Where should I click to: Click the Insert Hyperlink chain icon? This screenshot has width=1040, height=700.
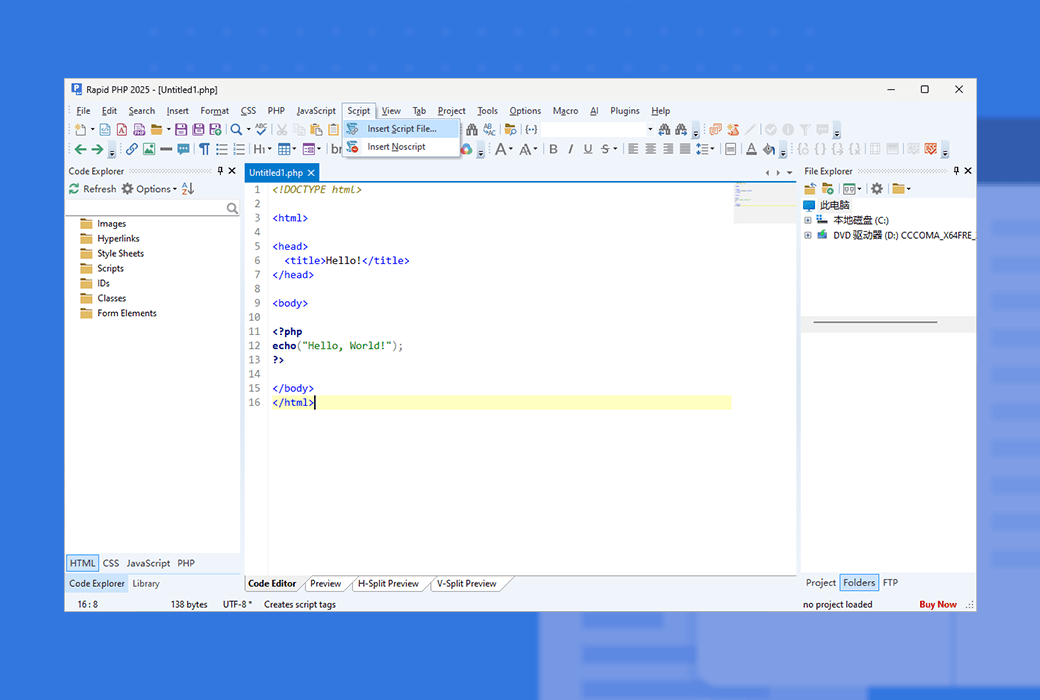pos(132,149)
